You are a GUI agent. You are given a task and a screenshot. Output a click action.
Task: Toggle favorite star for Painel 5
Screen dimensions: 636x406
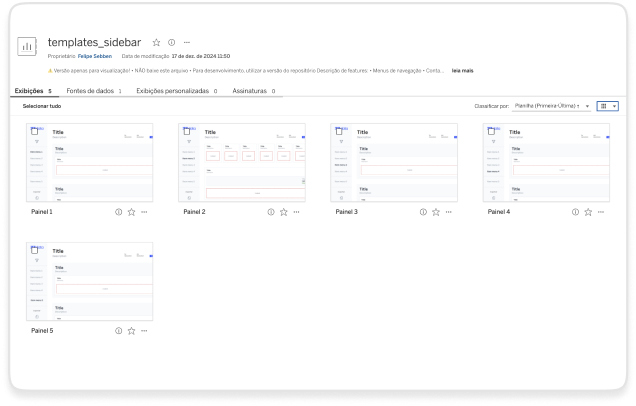(131, 330)
